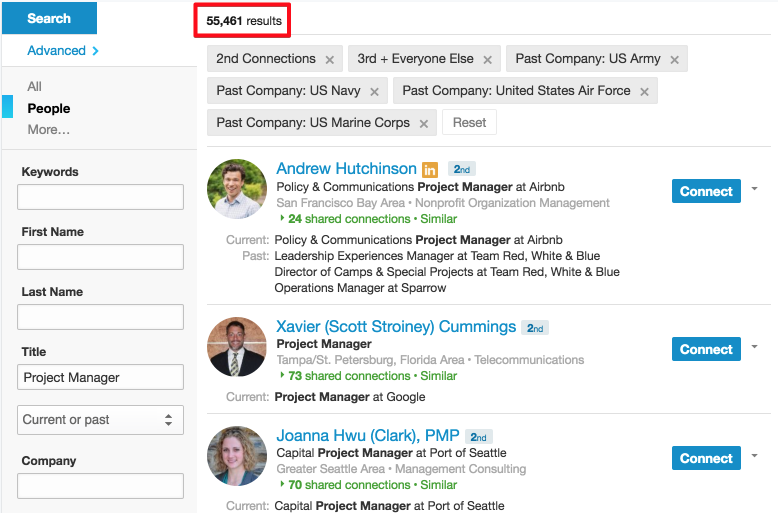This screenshot has height=513, width=778.
Task: Switch to the All search category
Action: (35, 87)
